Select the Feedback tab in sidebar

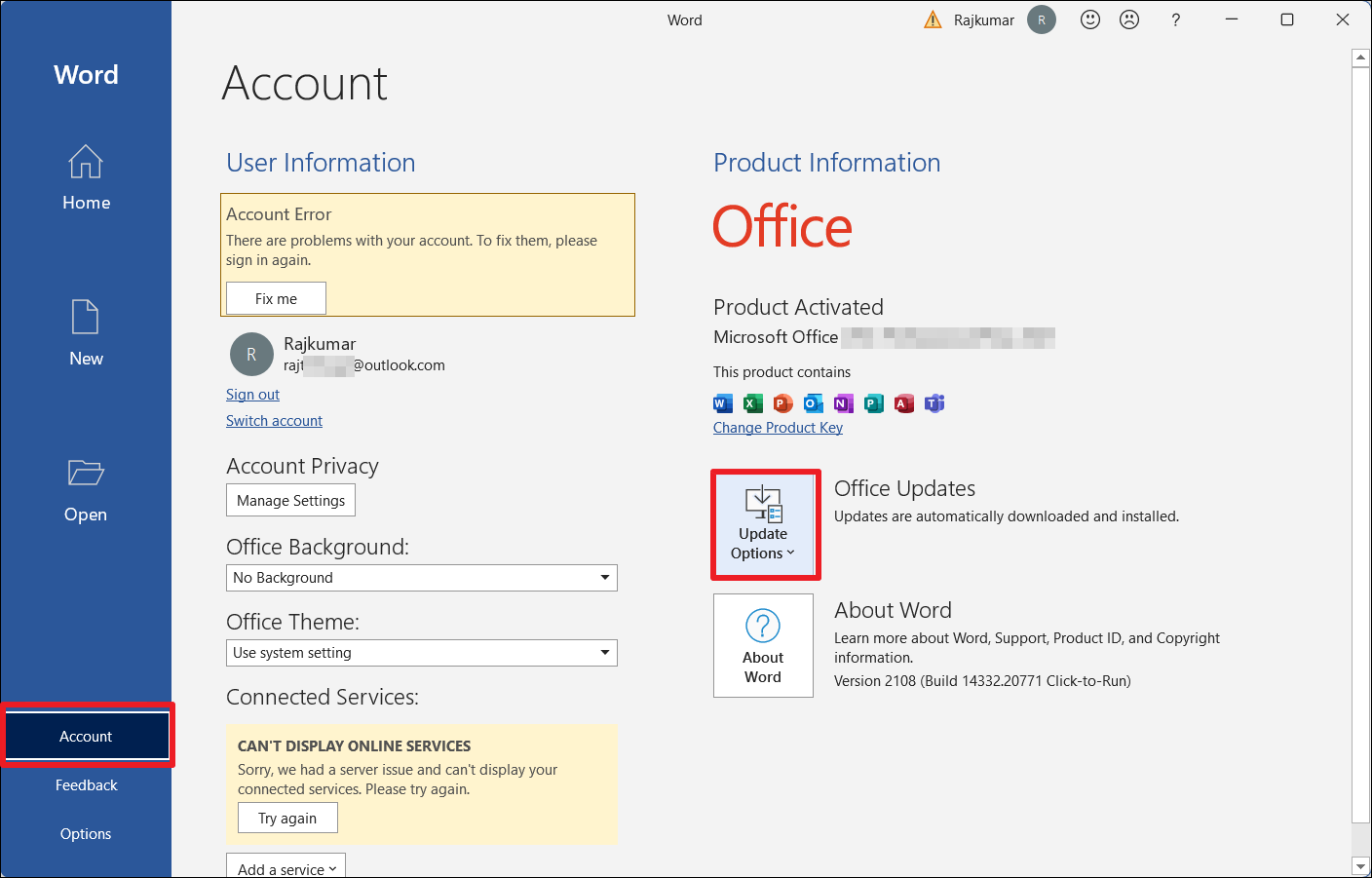pyautogui.click(x=86, y=785)
